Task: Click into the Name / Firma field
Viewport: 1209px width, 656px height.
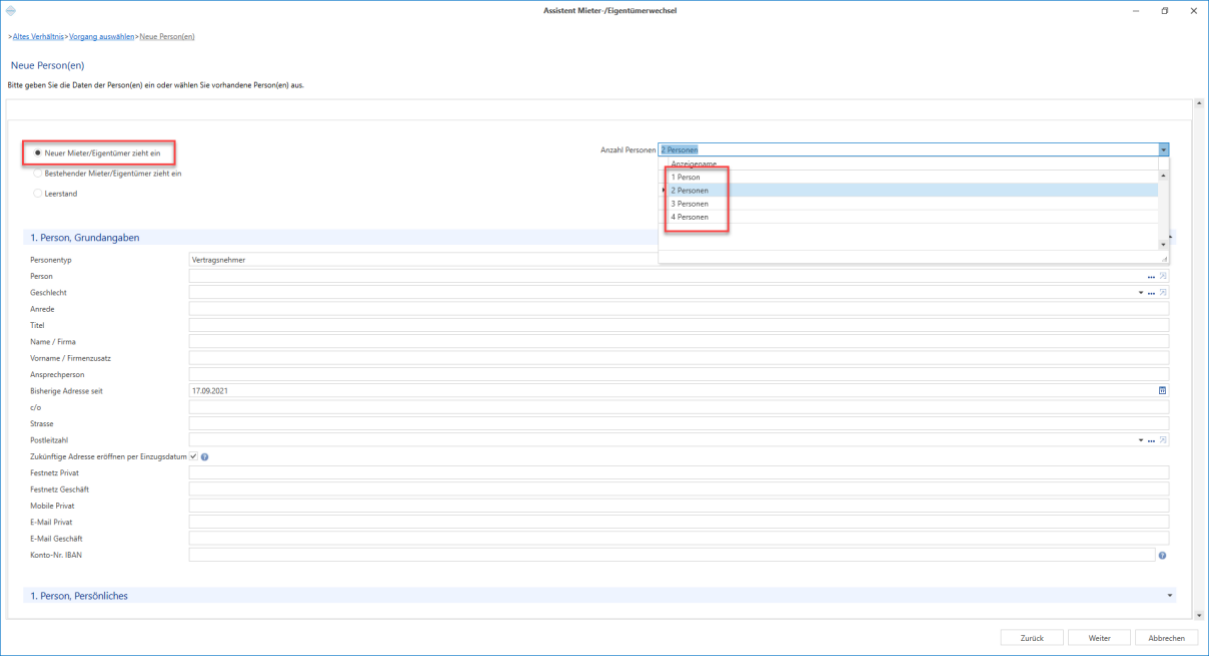Action: point(679,342)
